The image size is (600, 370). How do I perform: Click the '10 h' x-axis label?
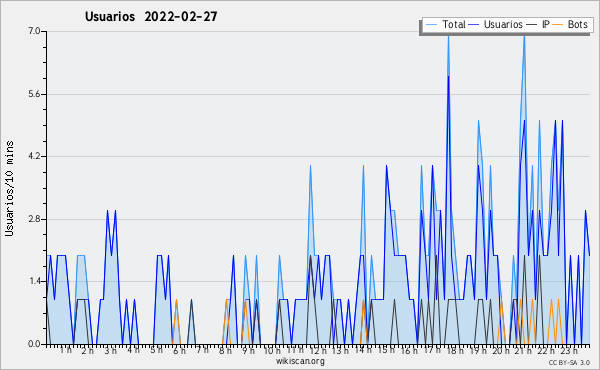pos(272,350)
